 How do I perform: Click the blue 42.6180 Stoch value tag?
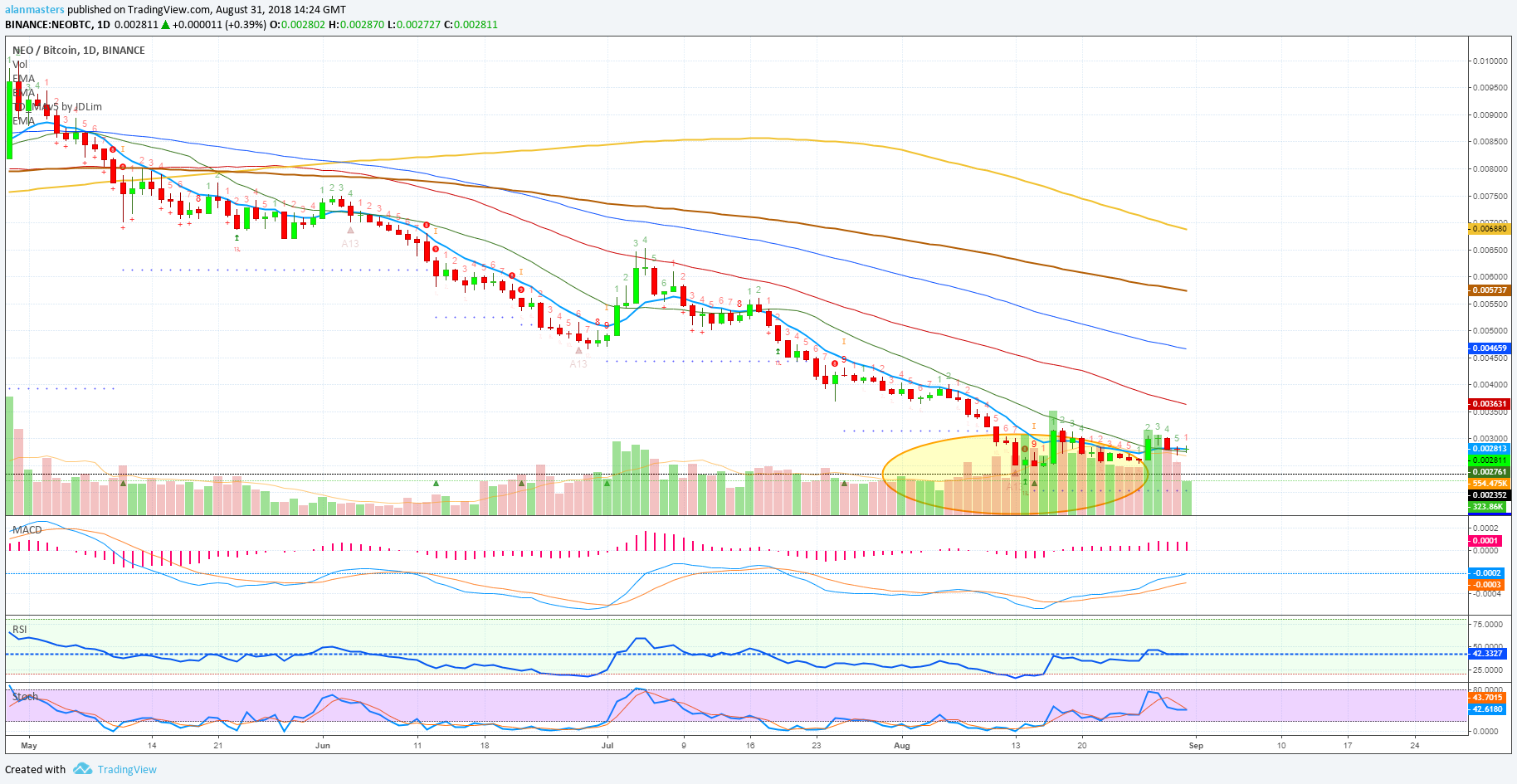[x=1487, y=709]
